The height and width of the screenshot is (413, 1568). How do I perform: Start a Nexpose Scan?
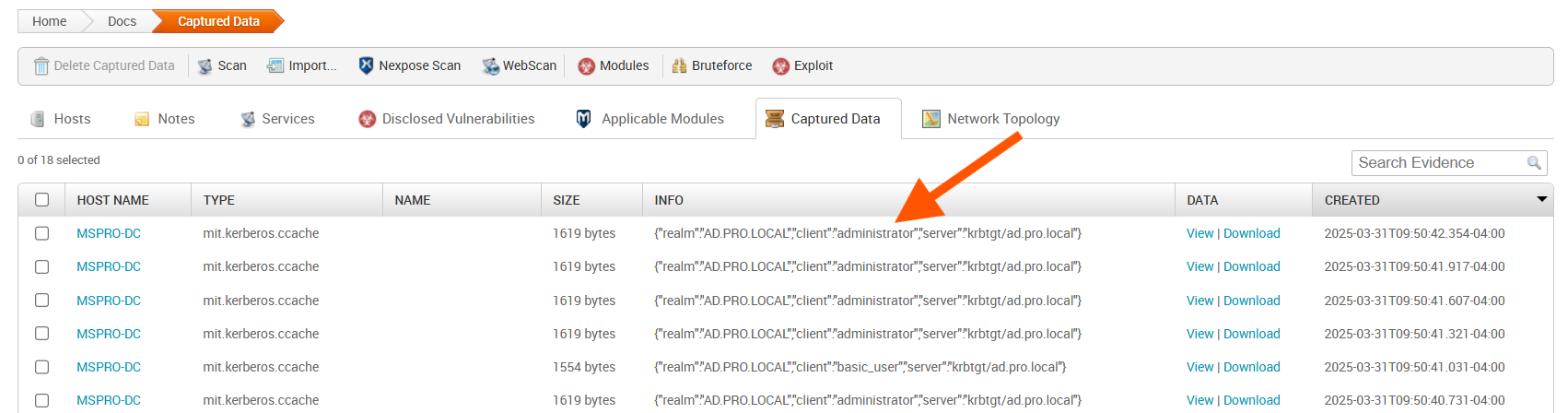366,66
